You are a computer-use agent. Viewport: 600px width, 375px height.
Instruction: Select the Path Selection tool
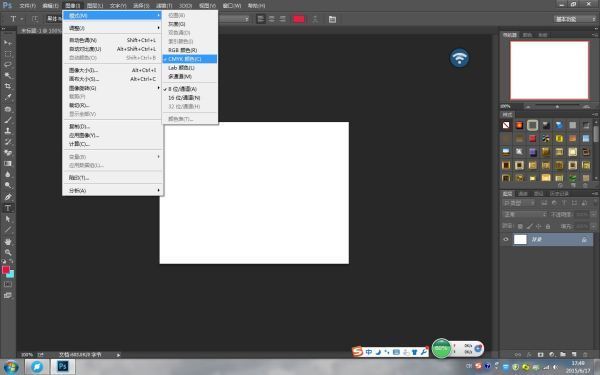click(8, 219)
